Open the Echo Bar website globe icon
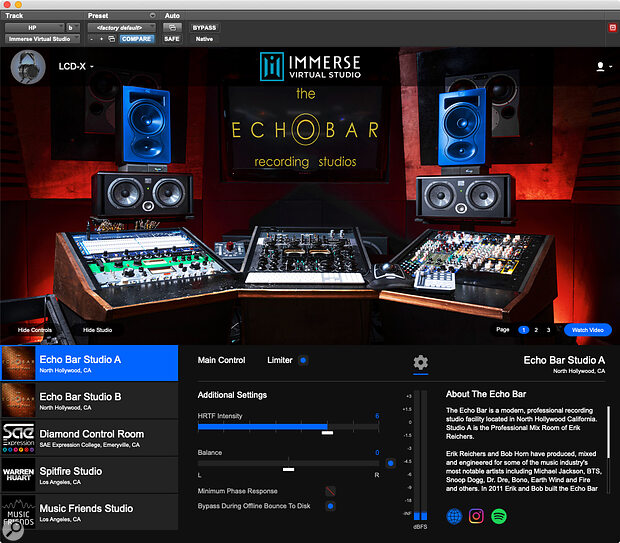 pos(454,516)
